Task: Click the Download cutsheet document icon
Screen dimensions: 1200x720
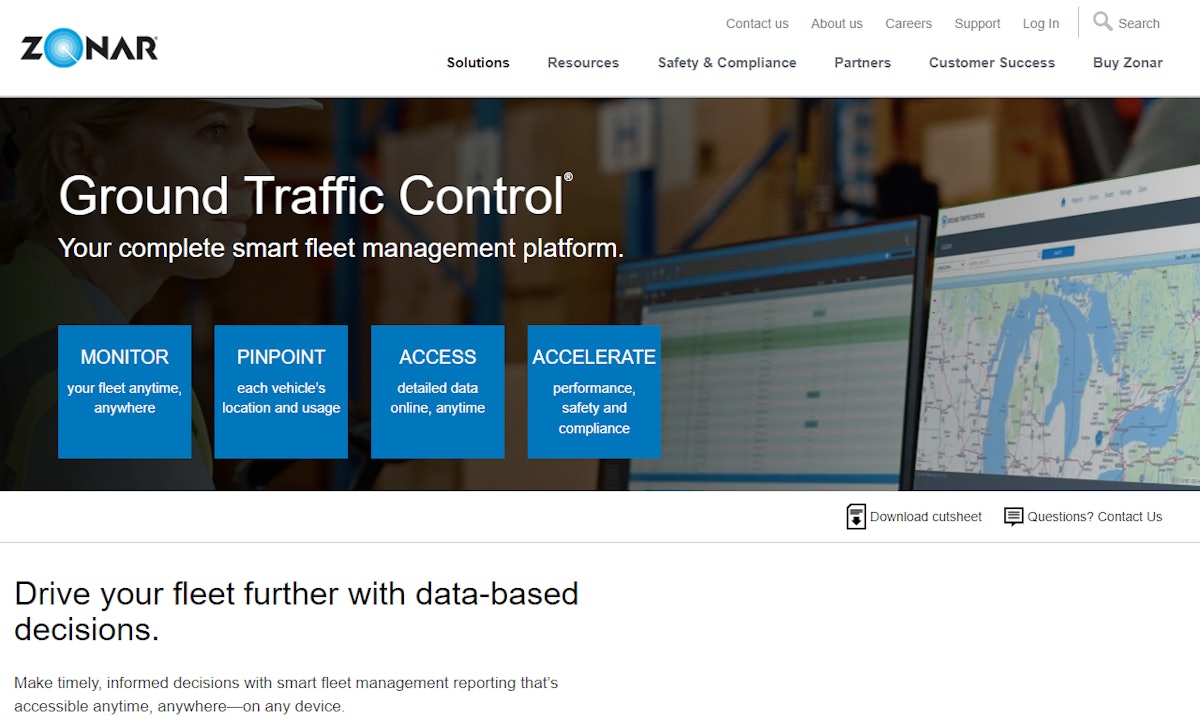Action: click(856, 516)
